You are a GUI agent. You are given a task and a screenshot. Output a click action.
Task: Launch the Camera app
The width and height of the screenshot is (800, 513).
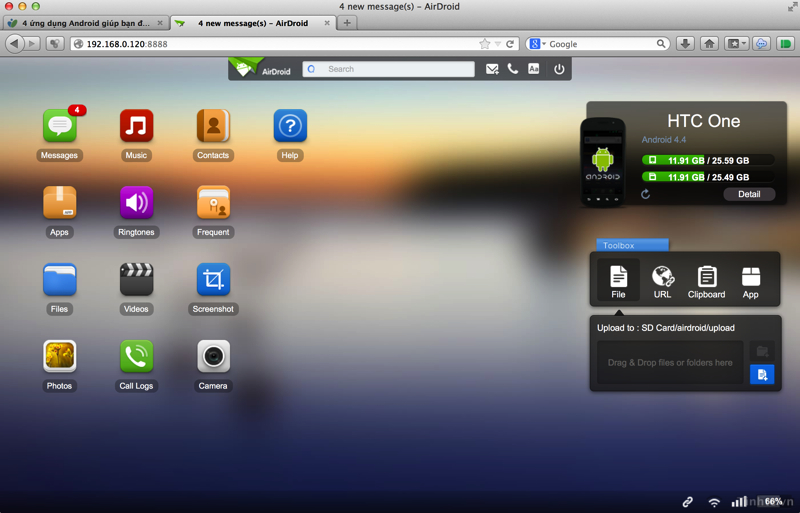(x=213, y=356)
